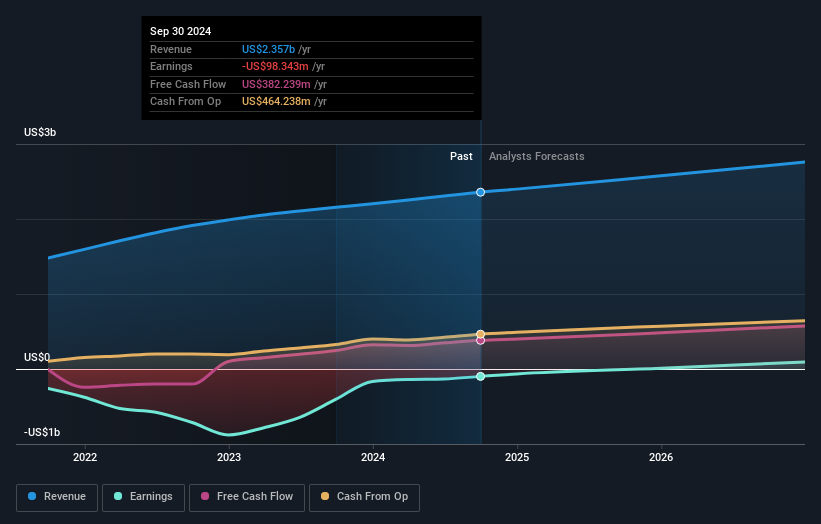Click the -US$1b y-axis label
Image resolution: width=821 pixels, height=524 pixels.
(42, 432)
